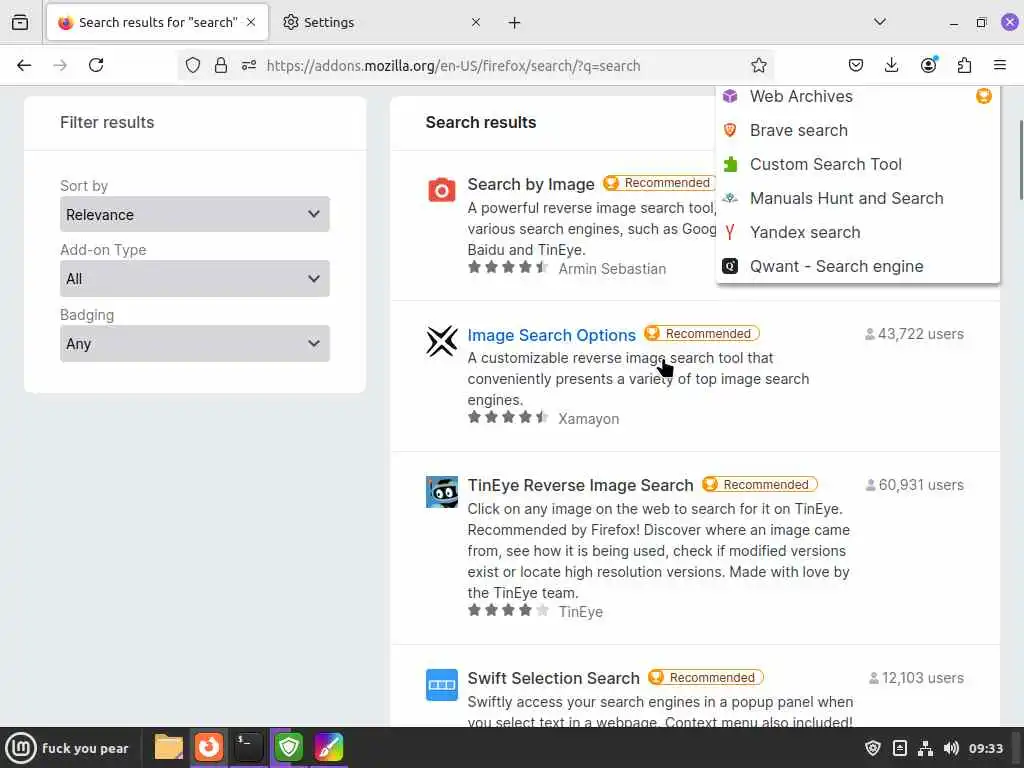Screen dimensions: 1024x768
Task: Open Files from the taskbar
Action: point(168,748)
